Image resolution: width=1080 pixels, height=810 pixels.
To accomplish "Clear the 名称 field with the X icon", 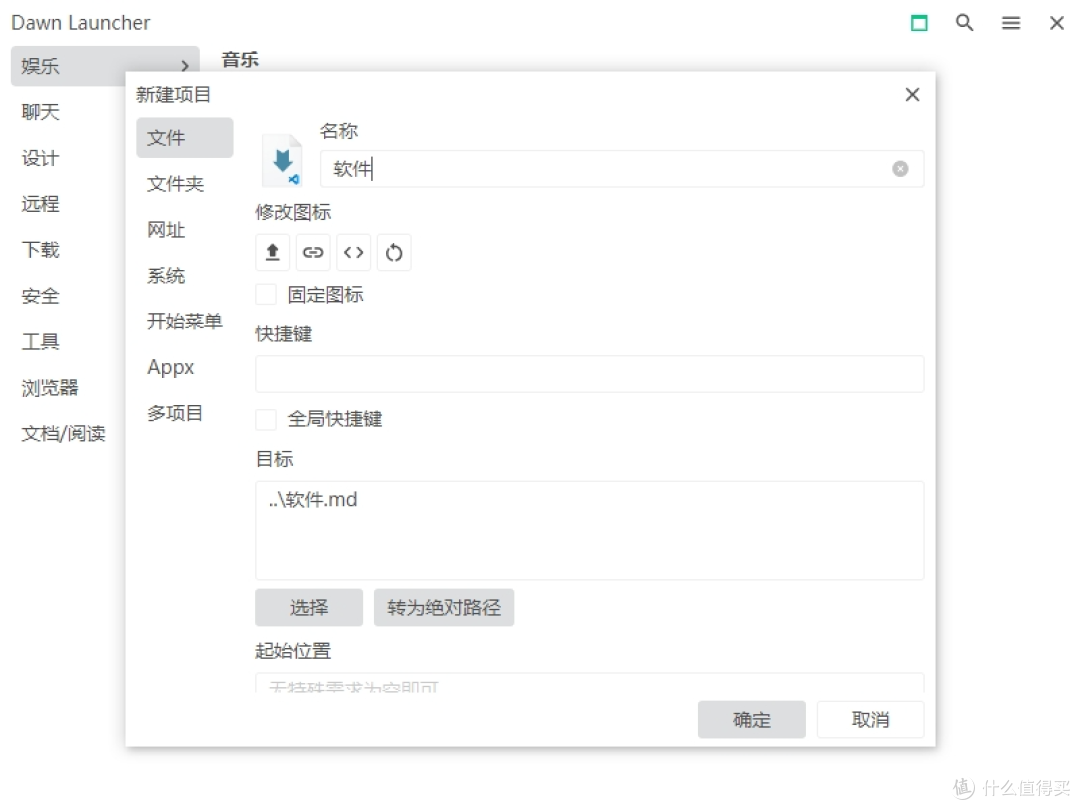I will (899, 169).
